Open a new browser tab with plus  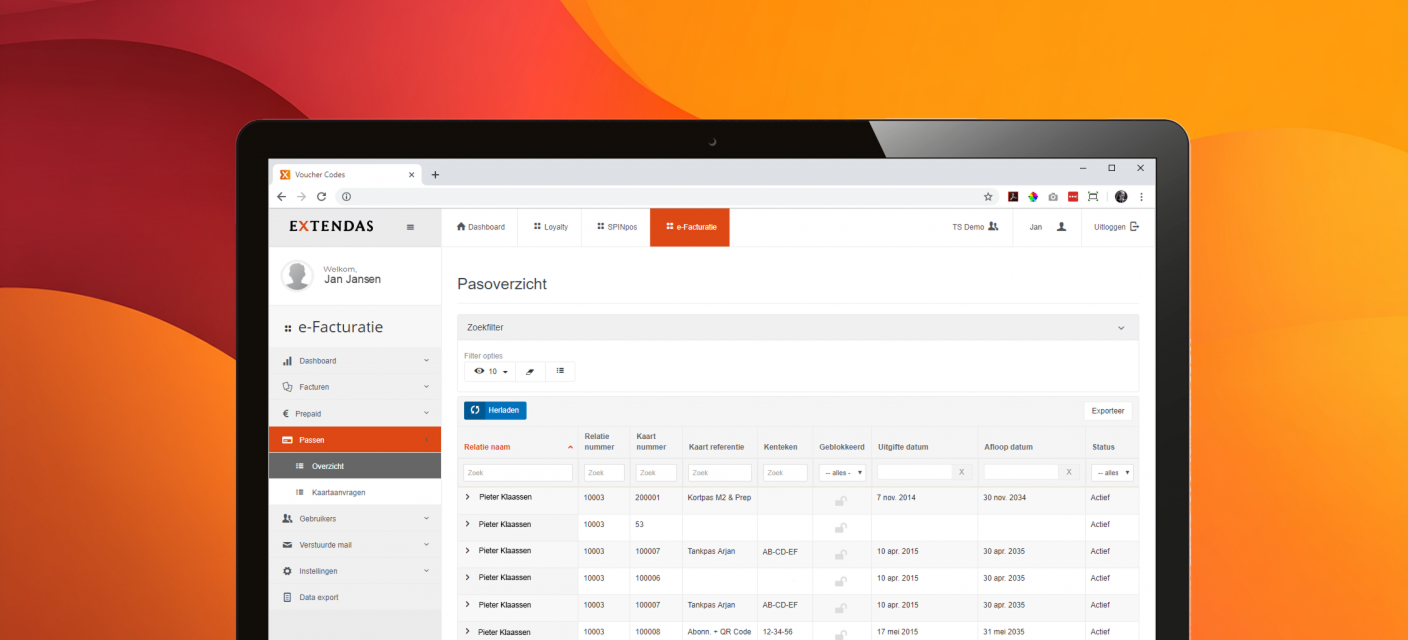435,174
